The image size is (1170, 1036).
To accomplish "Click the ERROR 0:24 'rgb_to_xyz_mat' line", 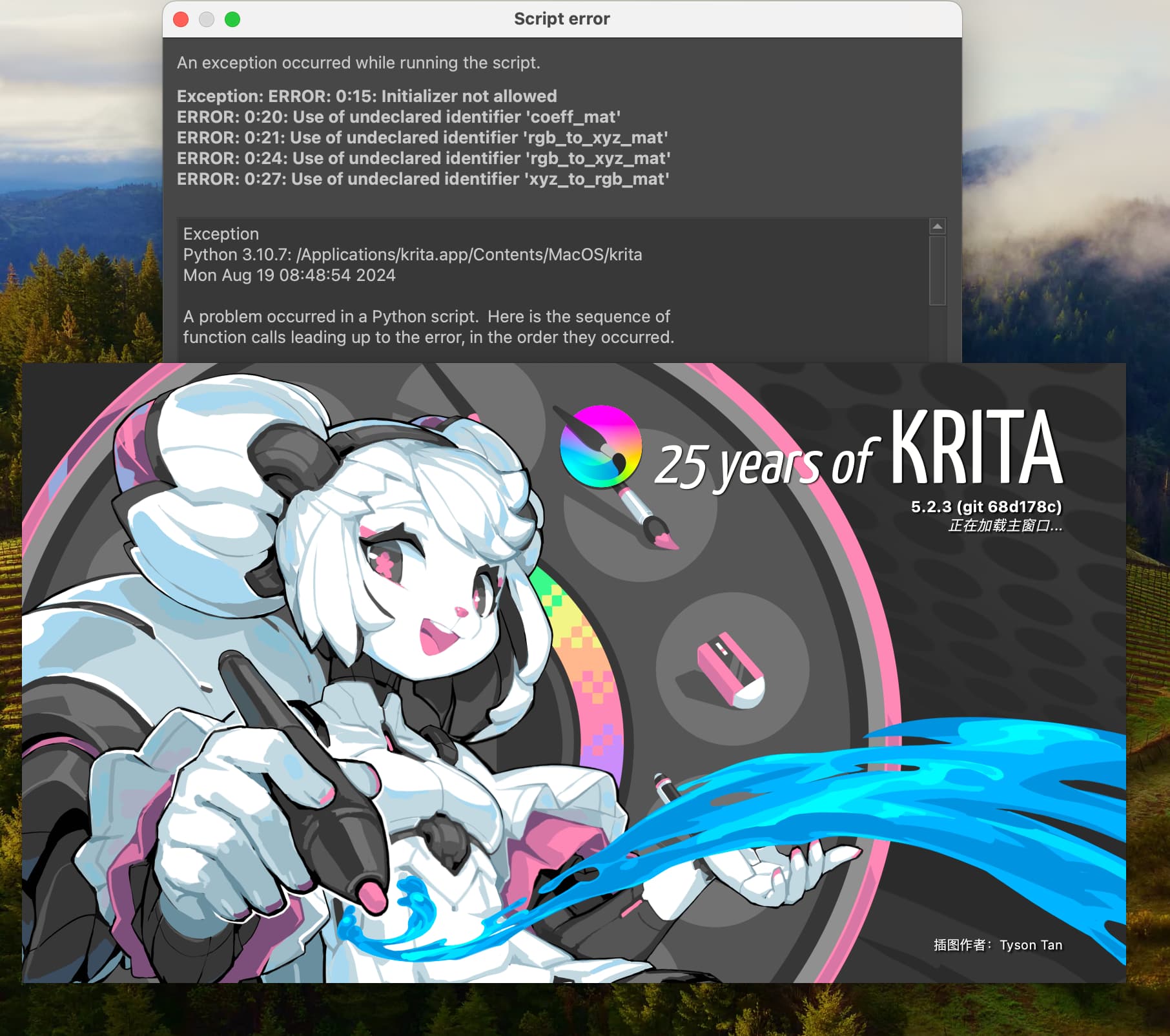I will [424, 158].
